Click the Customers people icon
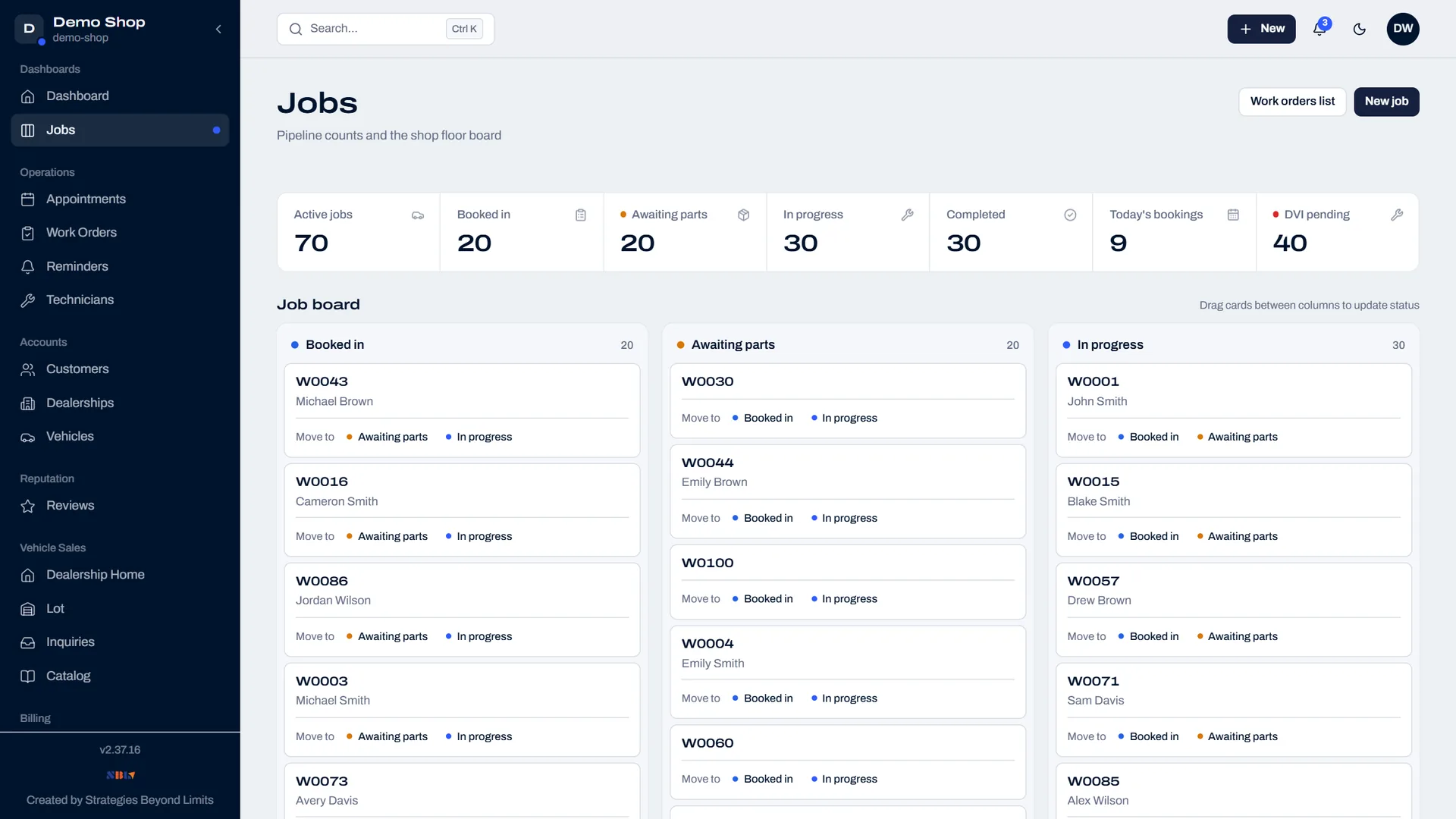 [28, 369]
